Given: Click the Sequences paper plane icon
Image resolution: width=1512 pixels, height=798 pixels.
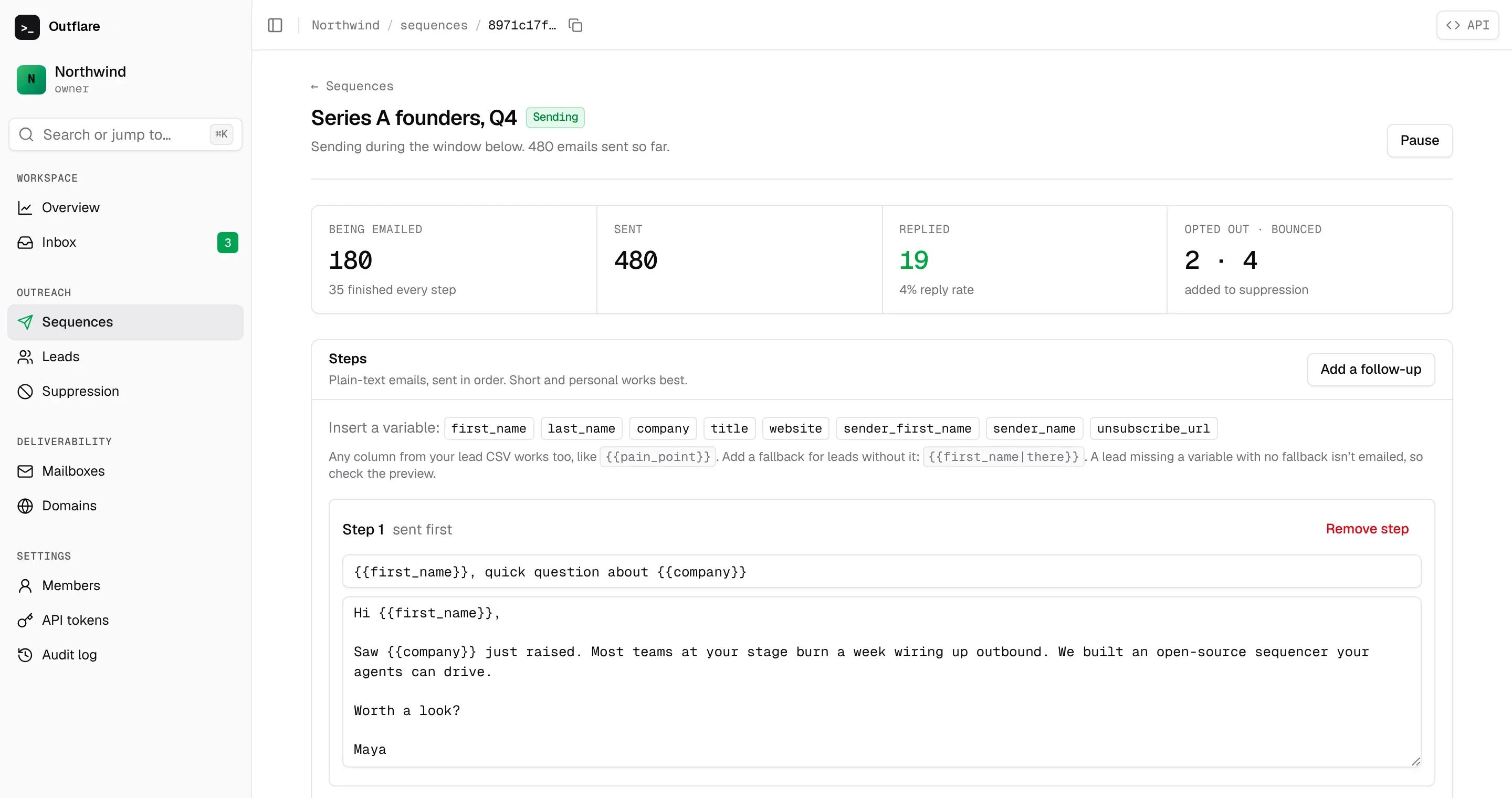Looking at the screenshot, I should pos(25,322).
